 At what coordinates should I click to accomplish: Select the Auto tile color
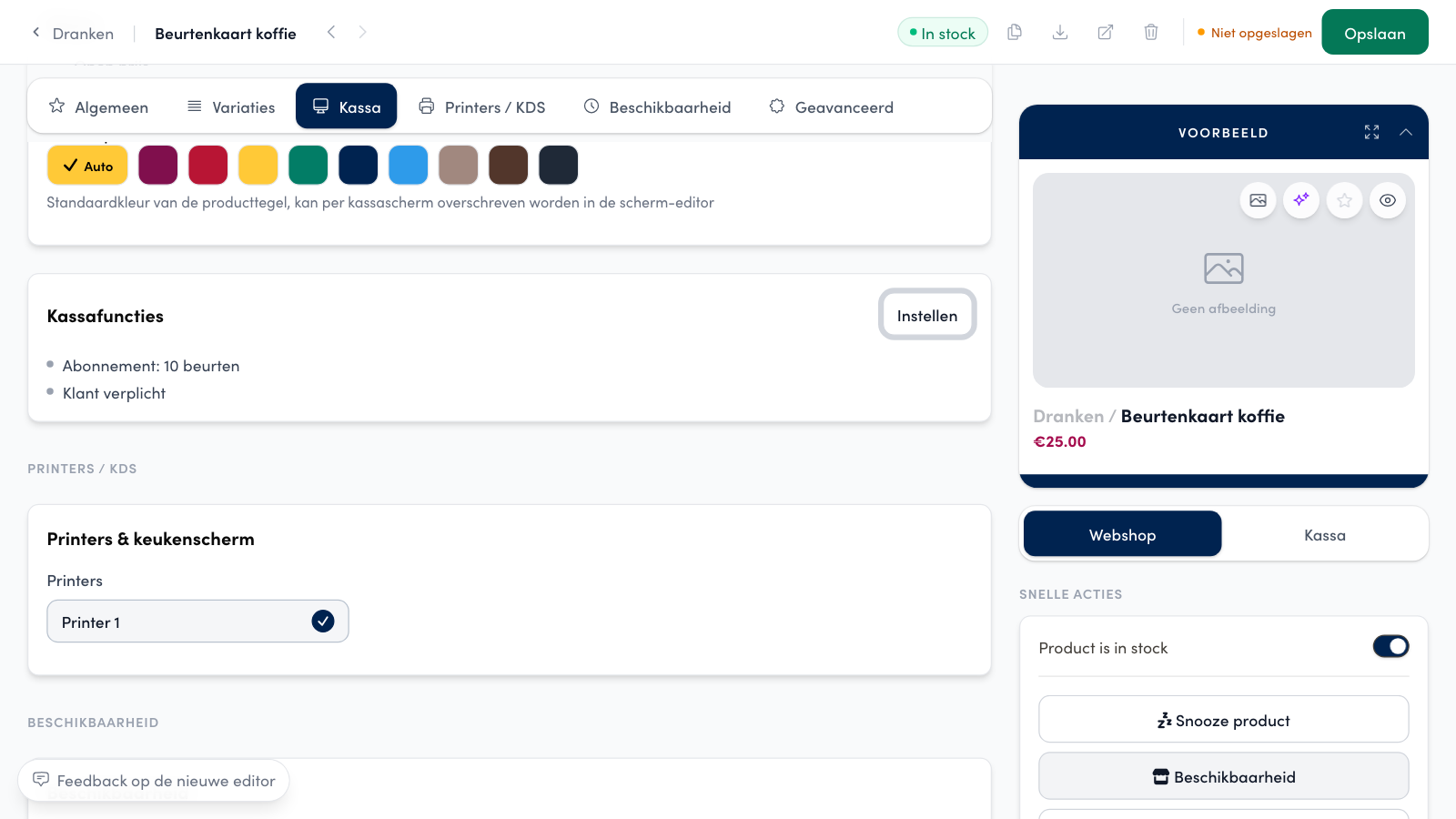pos(87,166)
